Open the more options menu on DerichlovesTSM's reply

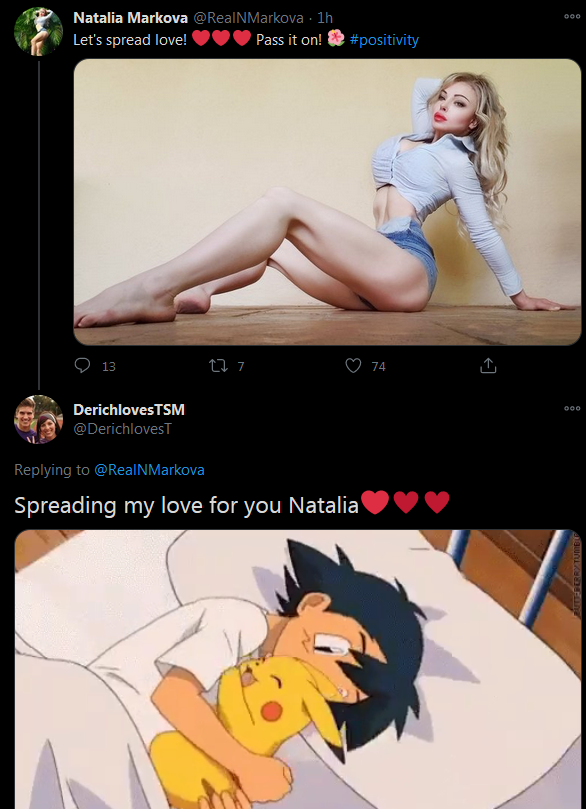(572, 408)
